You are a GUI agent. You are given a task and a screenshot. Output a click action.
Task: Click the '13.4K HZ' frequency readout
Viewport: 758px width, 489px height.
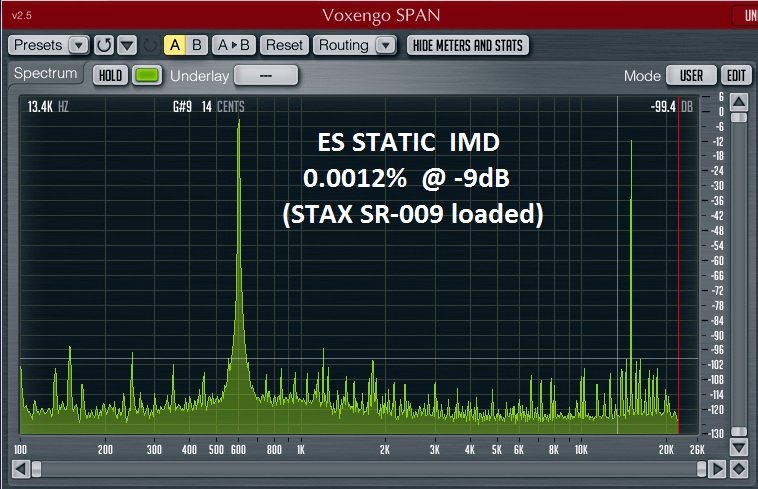point(48,107)
